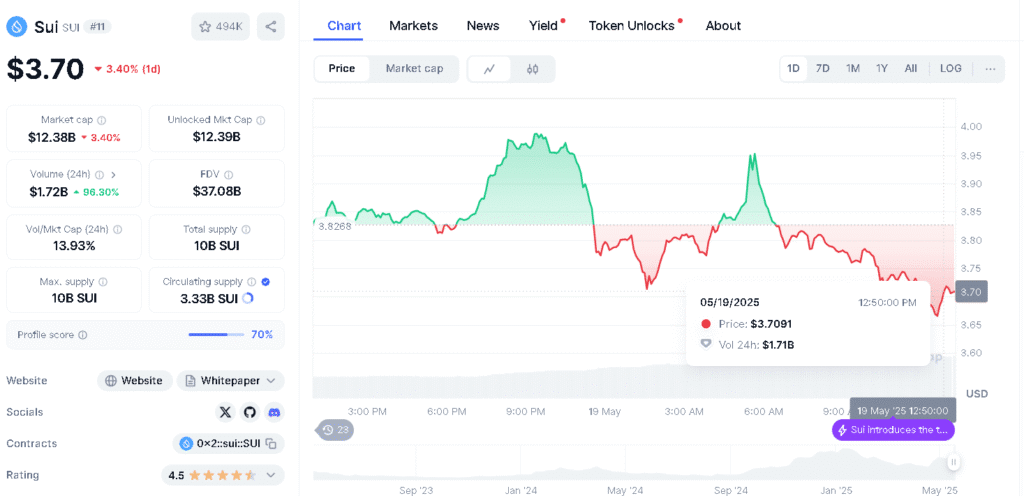Click the $37.08B FDV value

[217, 192]
